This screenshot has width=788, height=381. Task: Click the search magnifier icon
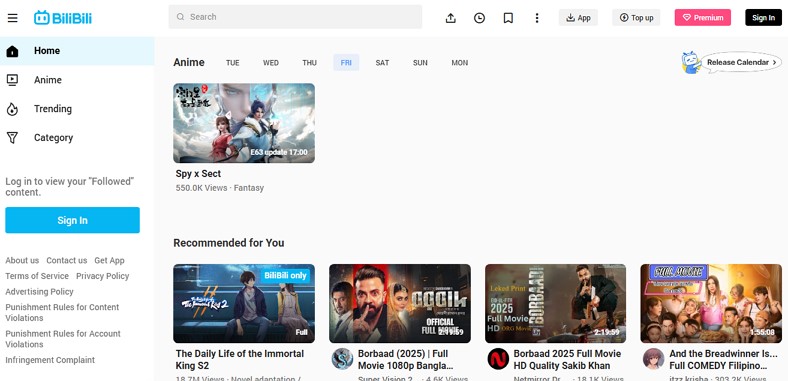click(180, 17)
